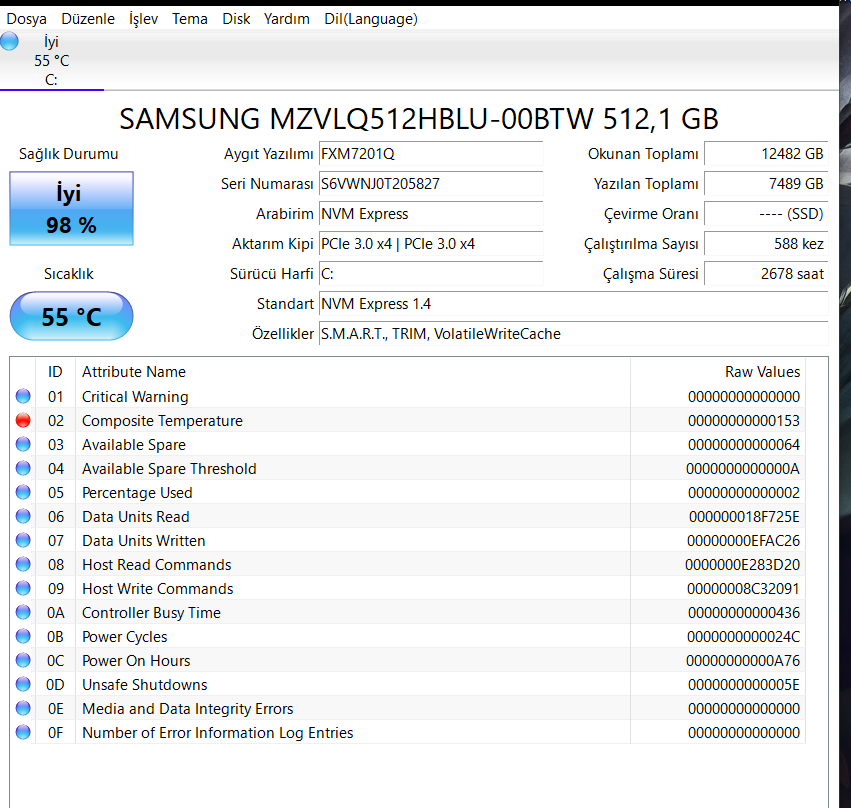Click the 55 °C temperature button
This screenshot has width=851, height=808.
(71, 316)
